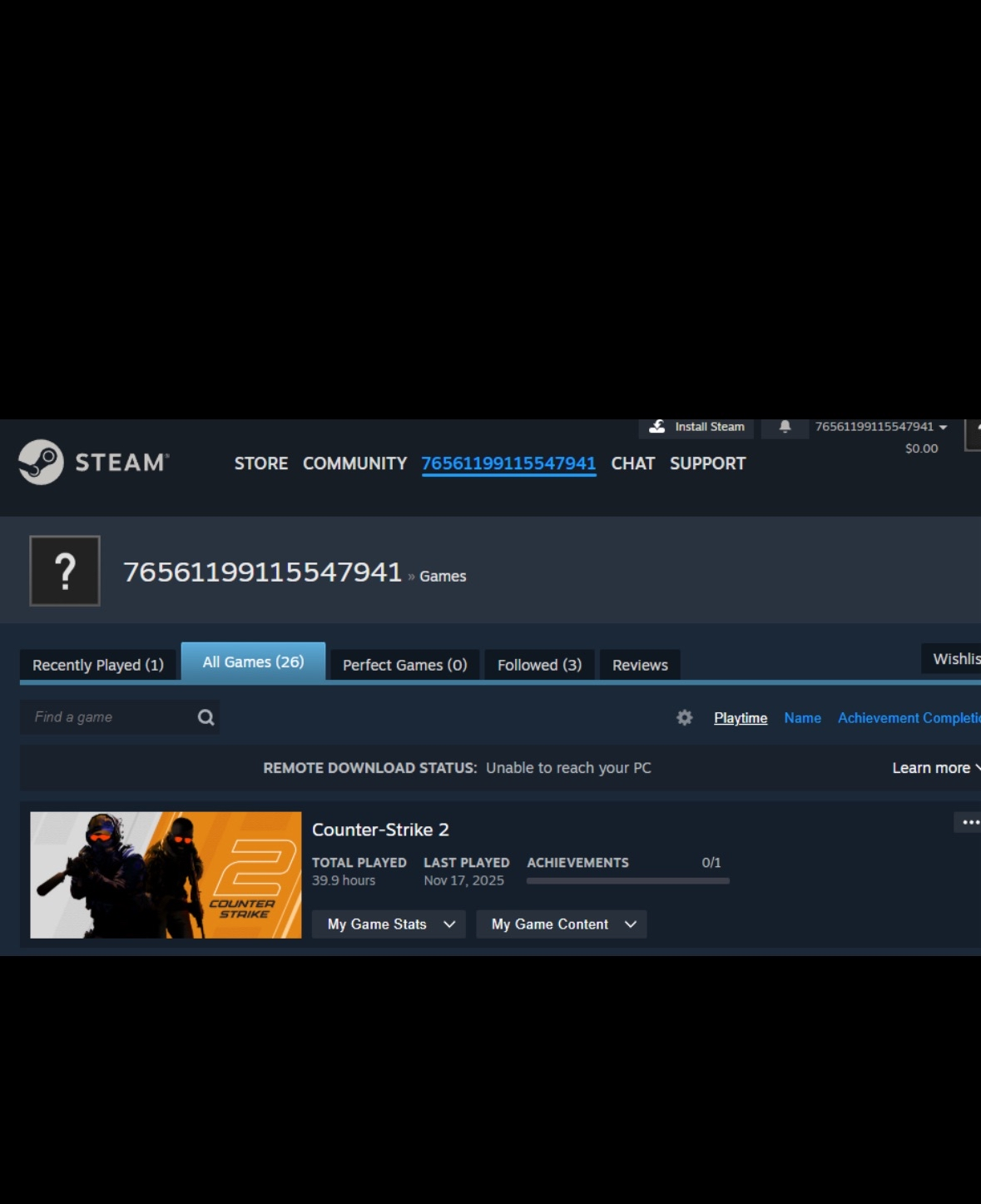Image resolution: width=981 pixels, height=1204 pixels.
Task: Expand the My Game Stats dropdown
Action: [x=390, y=924]
